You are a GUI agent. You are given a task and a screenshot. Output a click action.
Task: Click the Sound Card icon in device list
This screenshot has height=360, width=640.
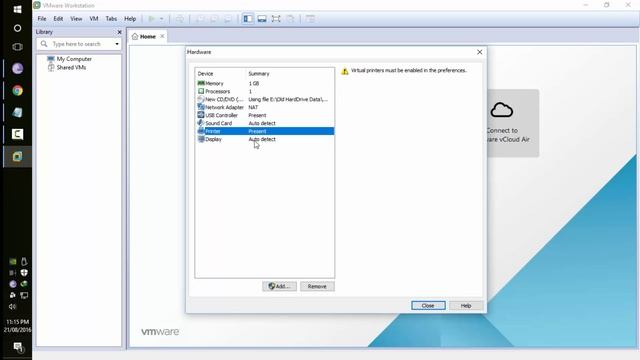point(201,123)
